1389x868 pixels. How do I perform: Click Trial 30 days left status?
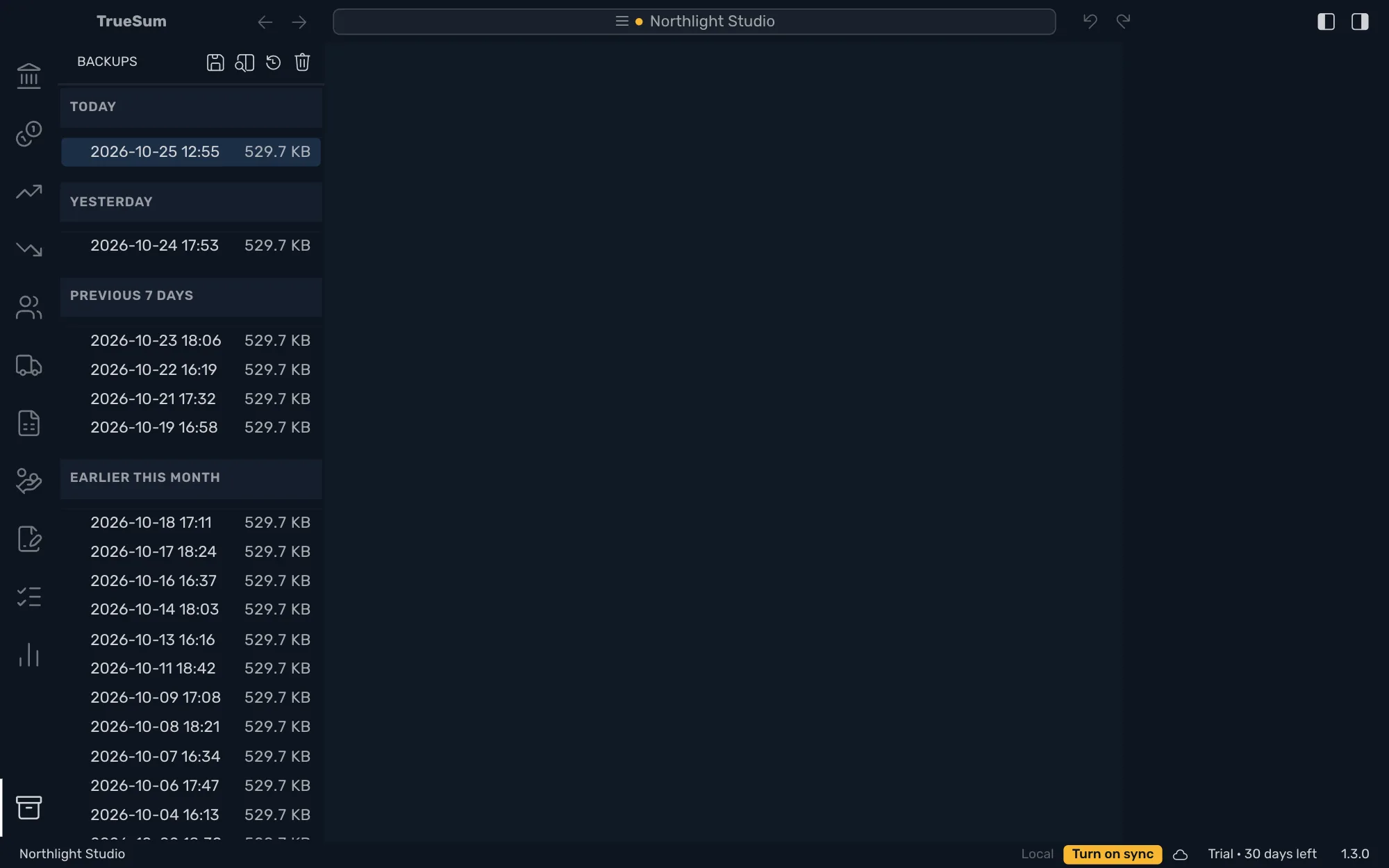tap(1262, 854)
